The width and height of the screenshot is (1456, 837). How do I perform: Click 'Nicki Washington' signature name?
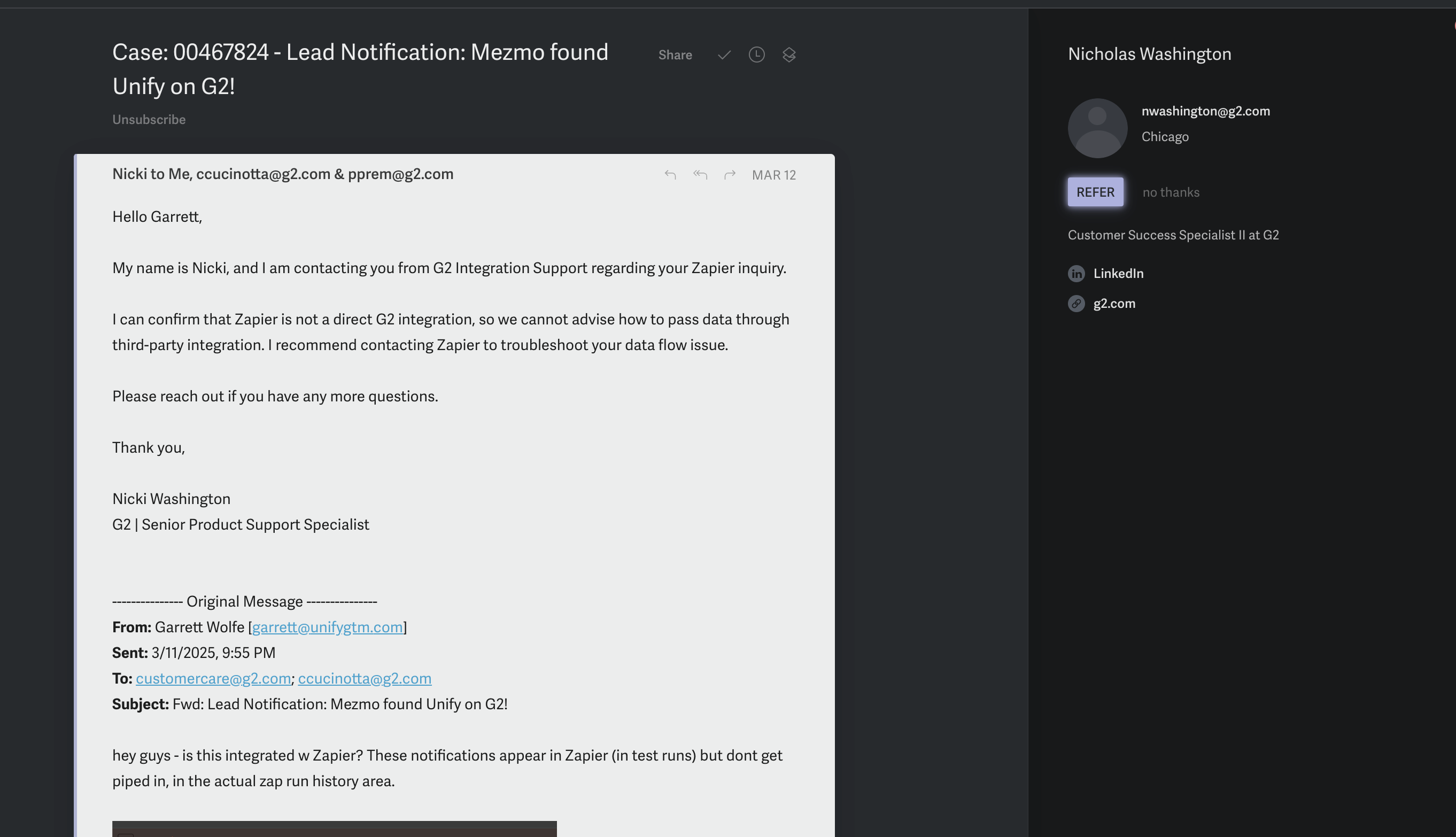171,499
